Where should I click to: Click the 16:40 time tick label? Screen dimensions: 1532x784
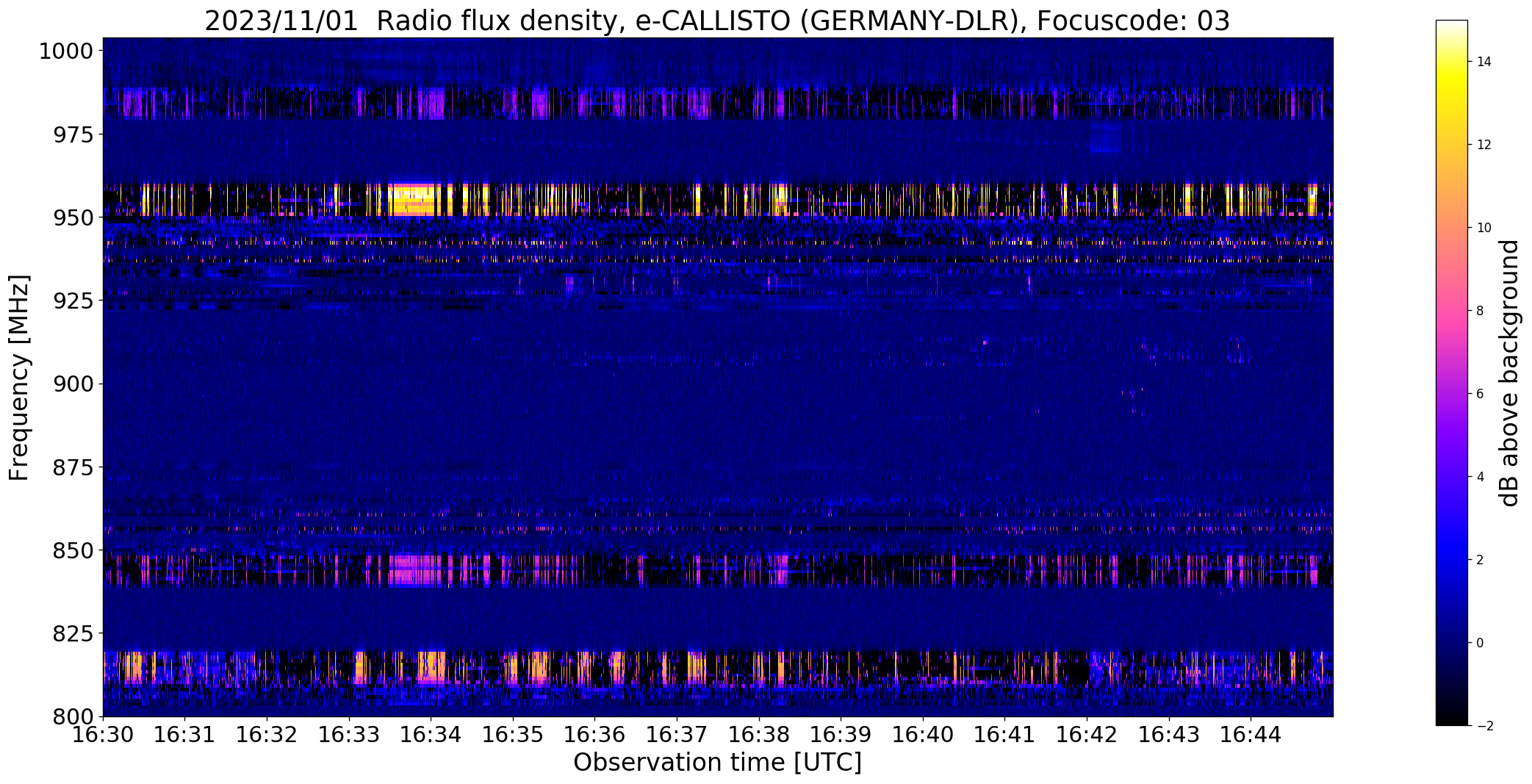click(923, 735)
